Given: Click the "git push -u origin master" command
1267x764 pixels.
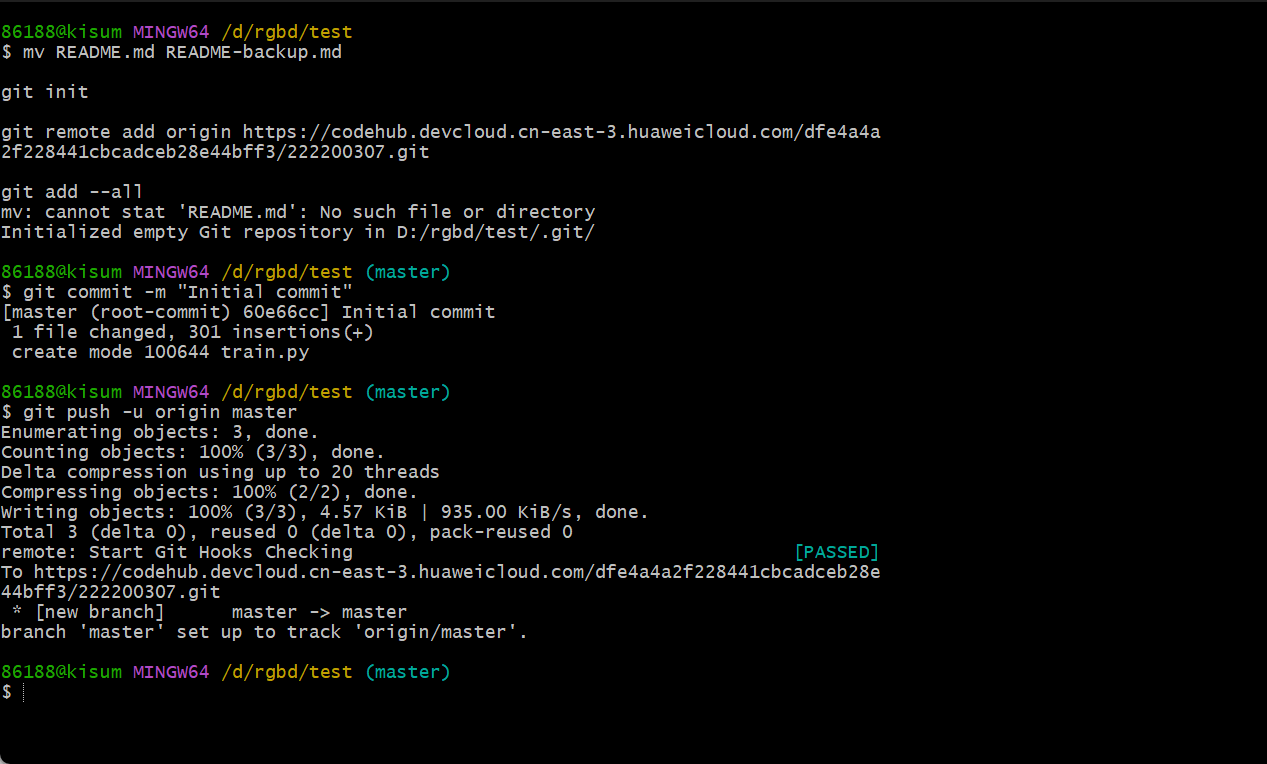Looking at the screenshot, I should click(160, 412).
